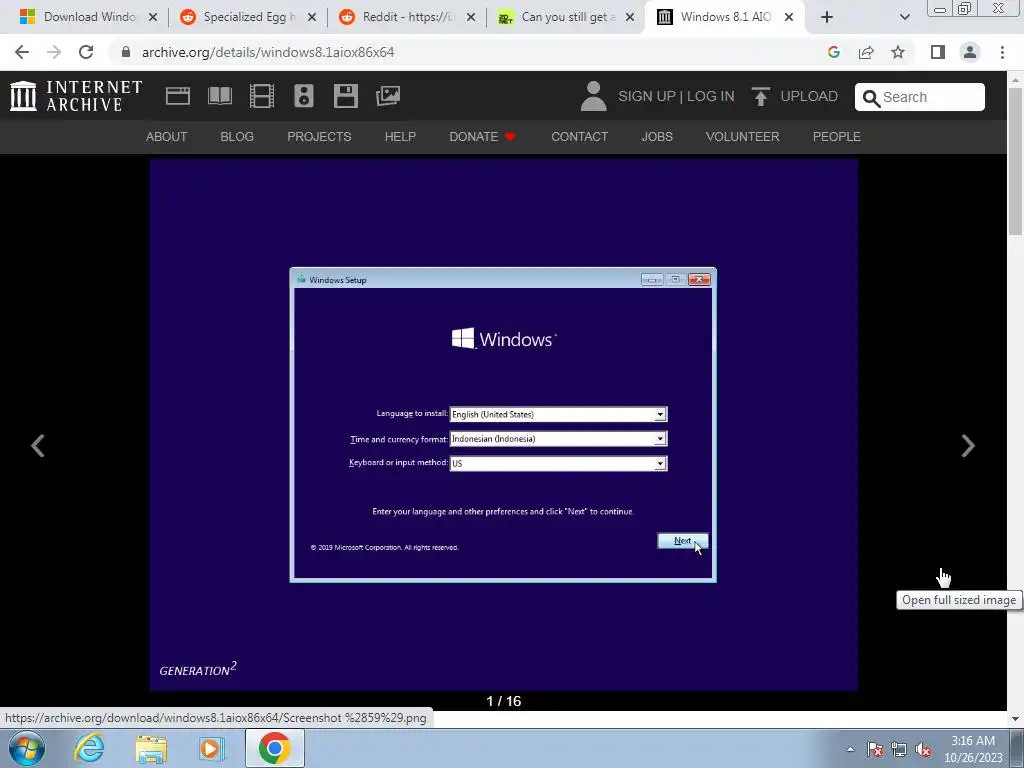The width and height of the screenshot is (1024, 768).
Task: Open new tab with plus button
Action: (827, 17)
